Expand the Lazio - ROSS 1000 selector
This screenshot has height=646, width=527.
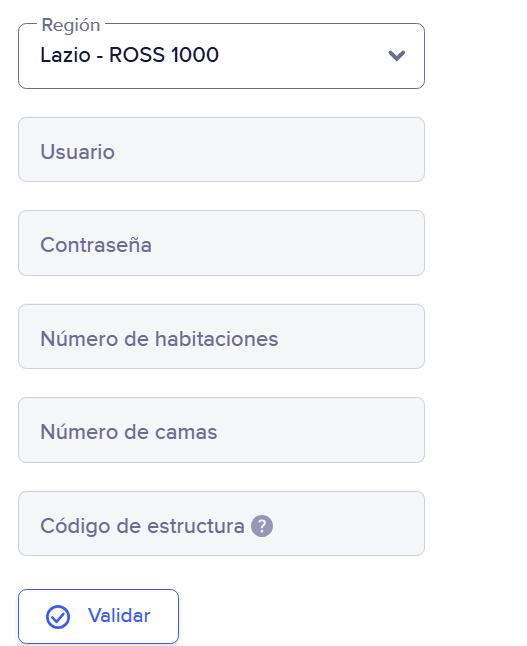tap(221, 56)
